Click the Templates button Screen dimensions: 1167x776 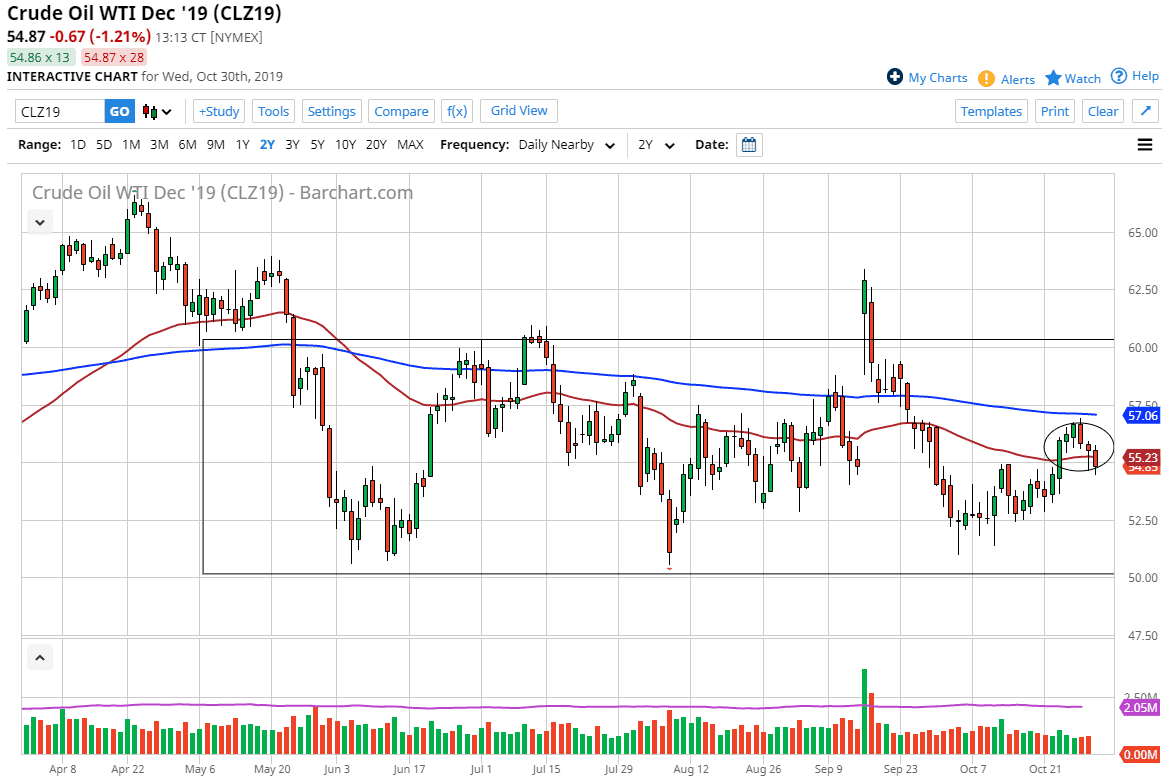tap(991, 111)
